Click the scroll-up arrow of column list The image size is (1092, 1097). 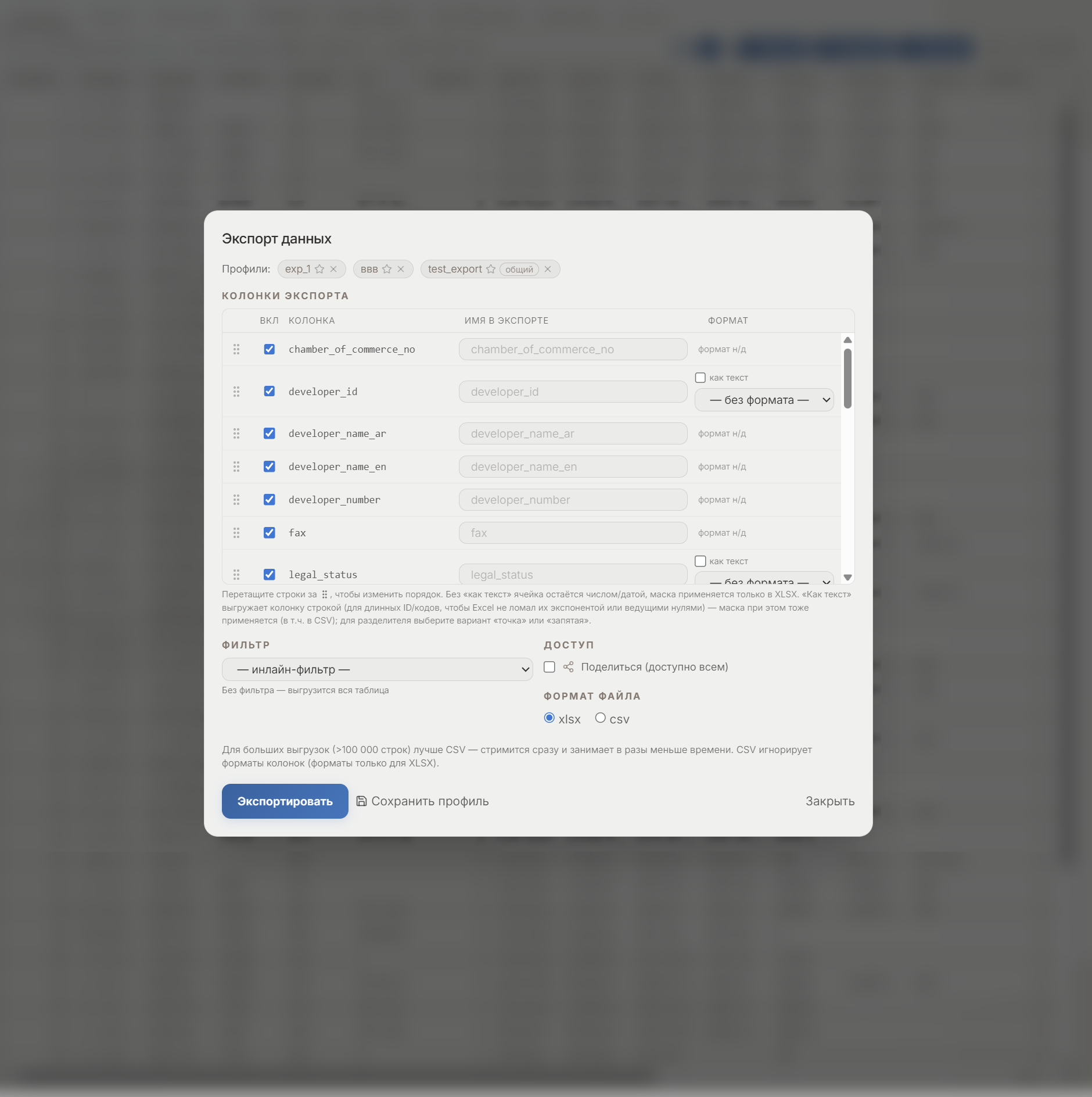point(848,340)
